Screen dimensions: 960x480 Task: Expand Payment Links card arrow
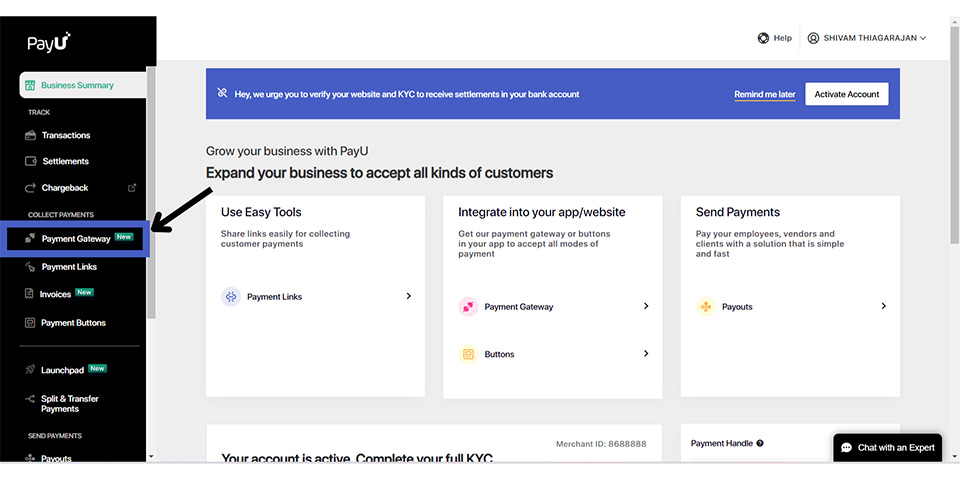[x=408, y=296]
